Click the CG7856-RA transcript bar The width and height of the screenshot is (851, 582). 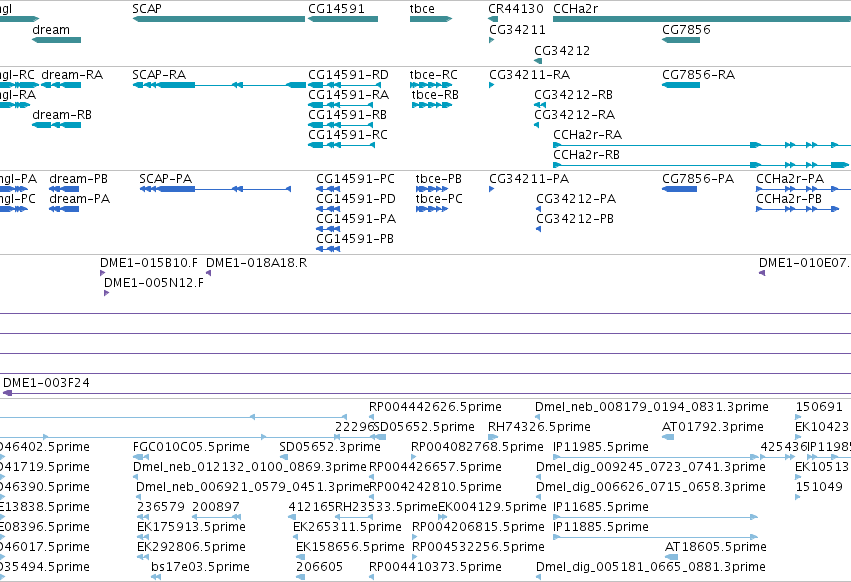tap(681, 85)
